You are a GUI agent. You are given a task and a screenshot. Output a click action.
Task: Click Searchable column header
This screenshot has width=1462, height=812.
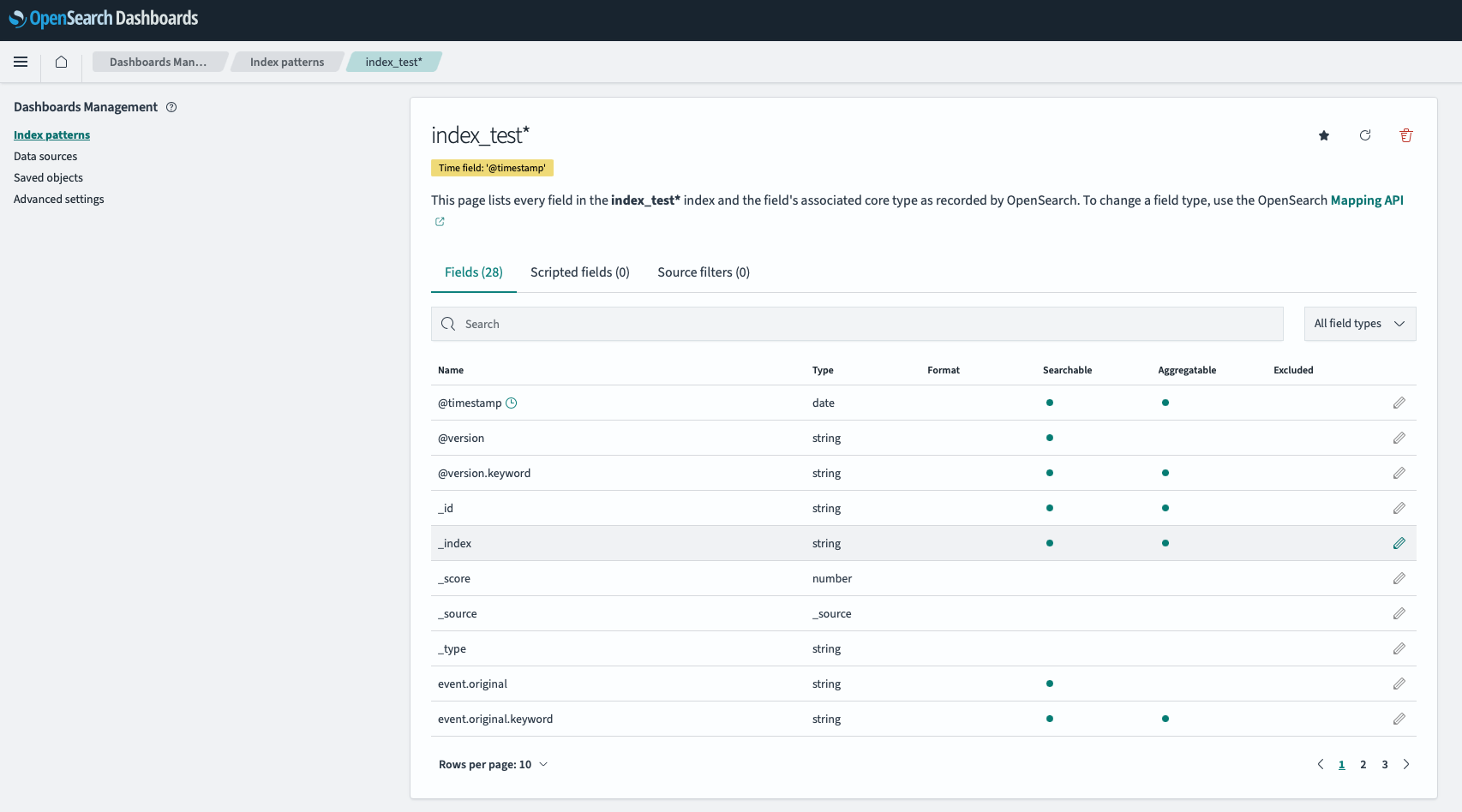point(1068,370)
